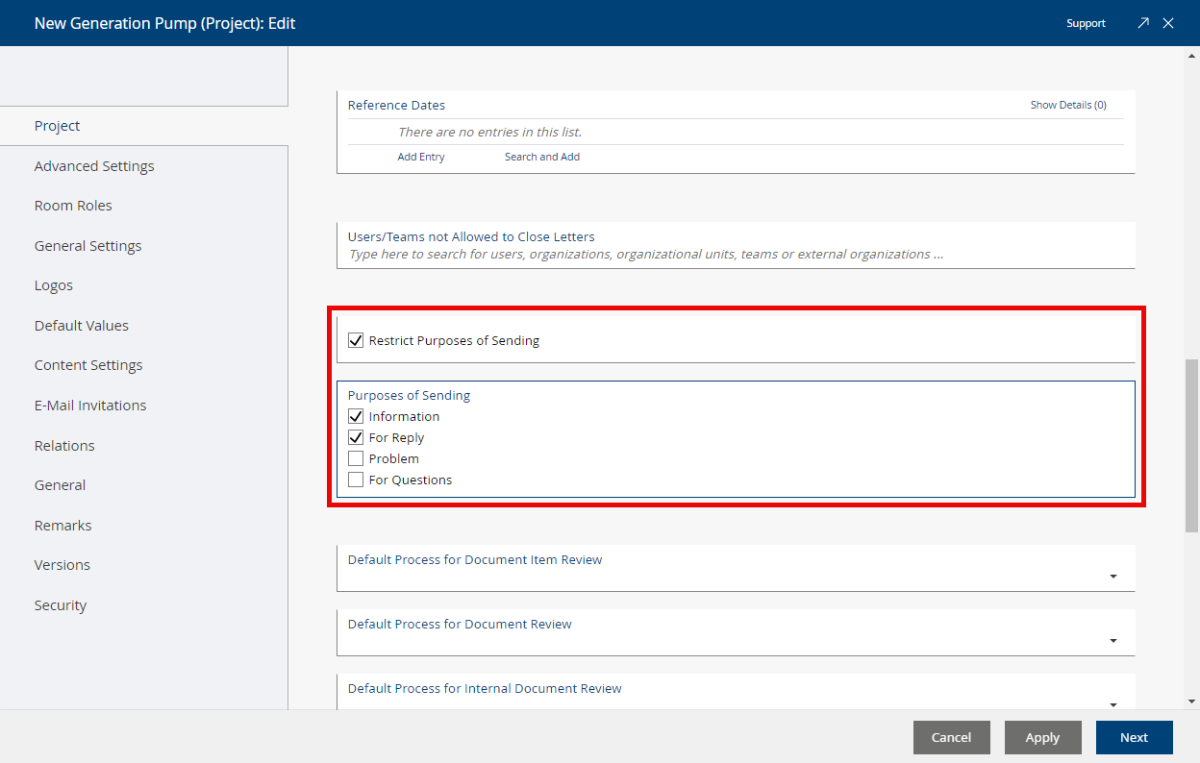Close the project edit dialog

[x=1168, y=23]
